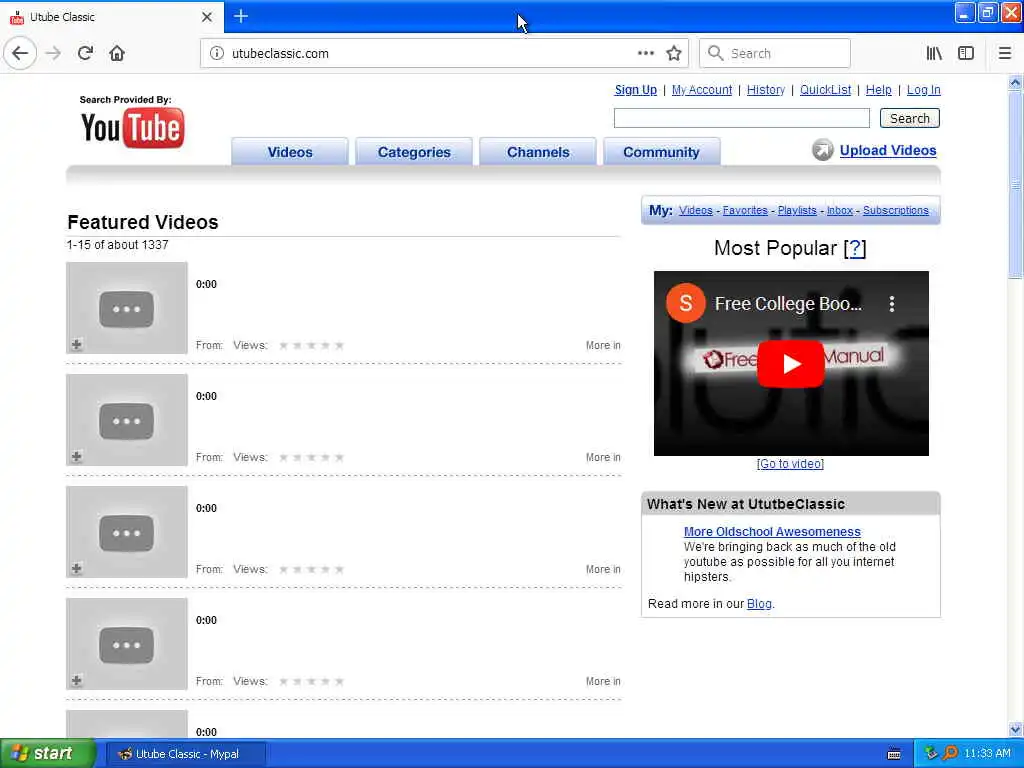Click the Help link
The image size is (1024, 768).
click(x=878, y=90)
